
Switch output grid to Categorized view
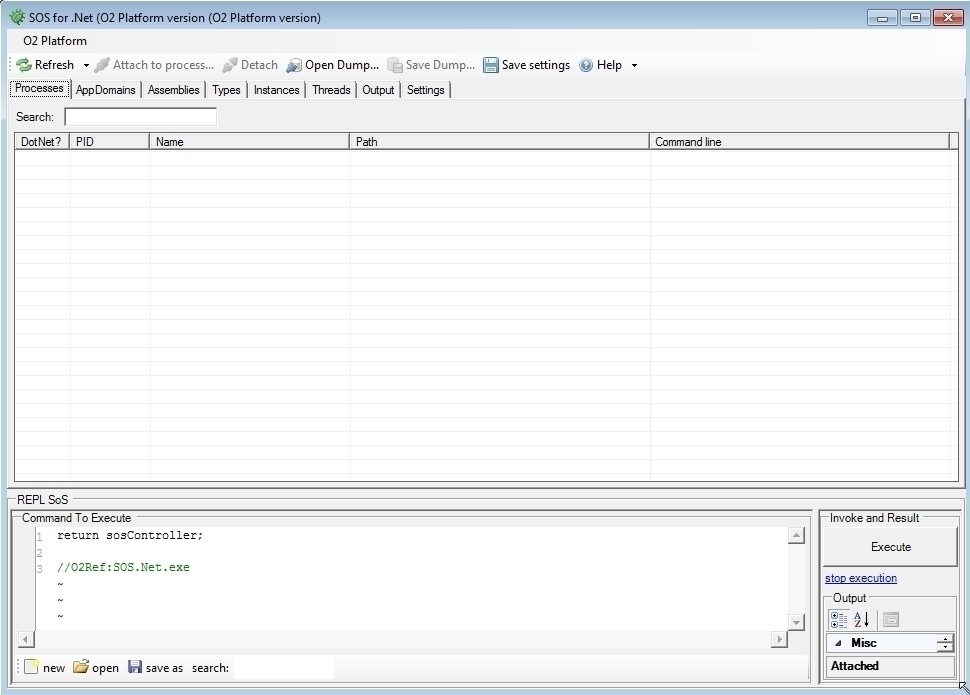(x=839, y=620)
